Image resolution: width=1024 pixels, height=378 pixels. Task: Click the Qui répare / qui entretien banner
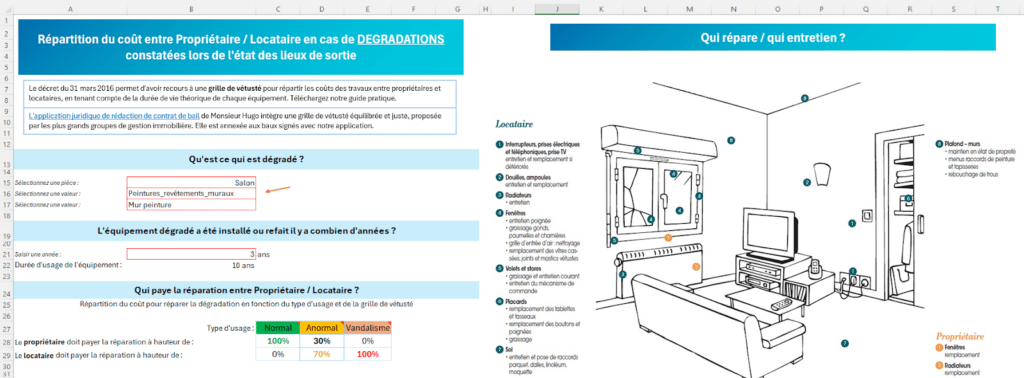coord(773,37)
